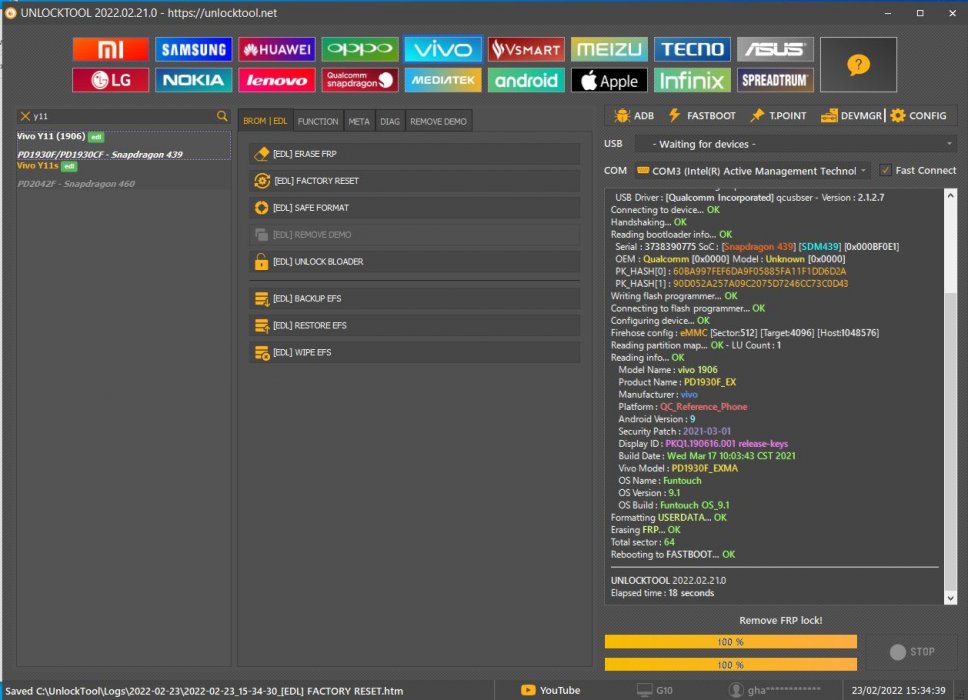Switch to the FUNCTION tab
Viewport: 968px width, 700px height.
pos(318,122)
